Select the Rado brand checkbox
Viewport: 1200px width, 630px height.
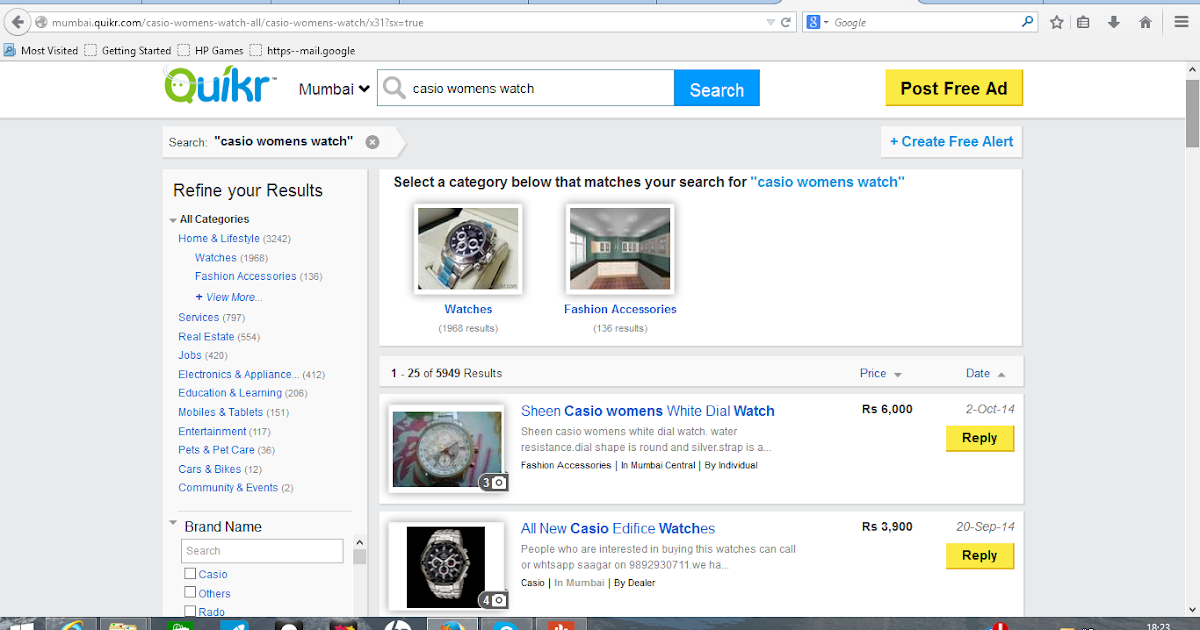[190, 611]
